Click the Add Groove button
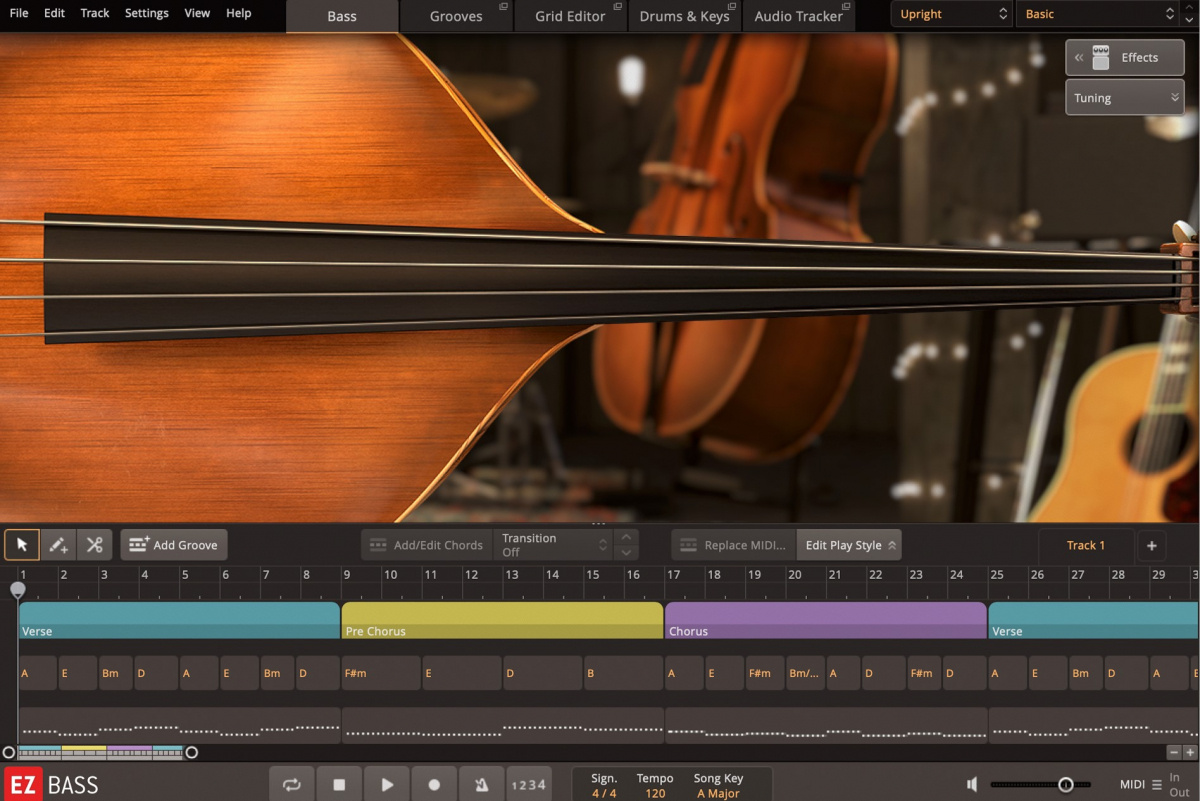Screen dimensions: 1200x801 tap(173, 544)
